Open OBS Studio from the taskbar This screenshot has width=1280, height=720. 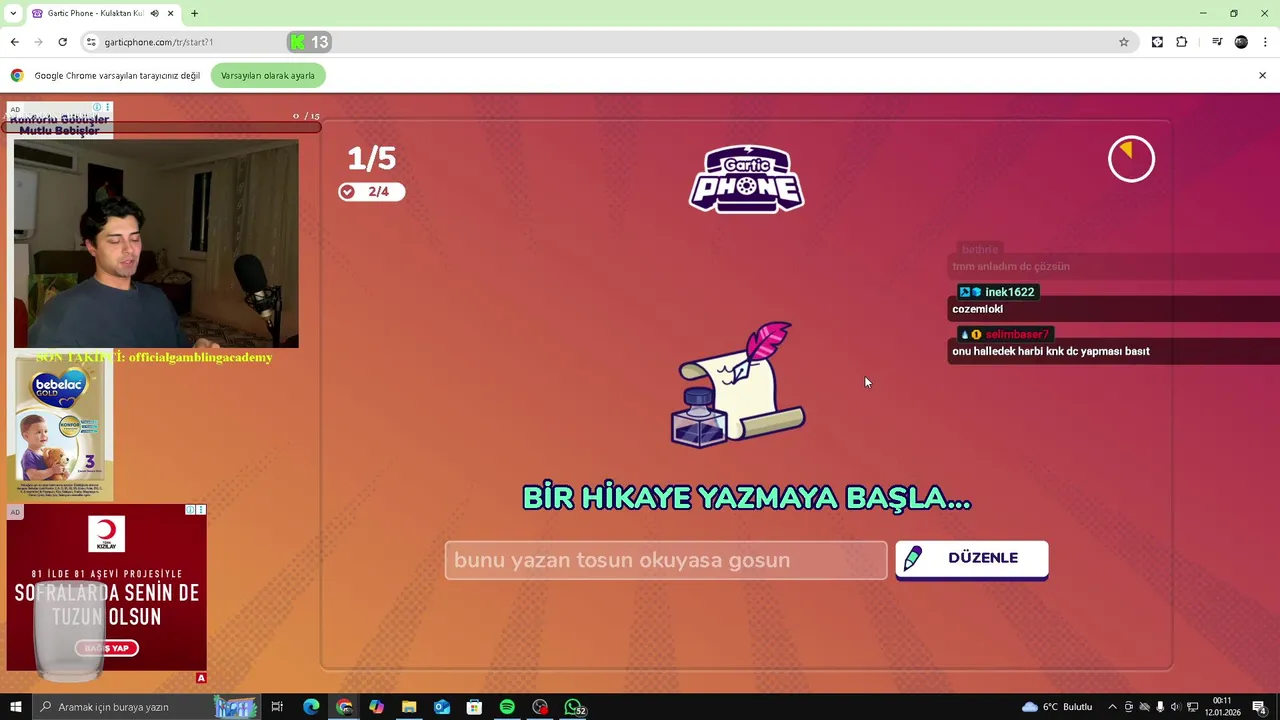[540, 707]
